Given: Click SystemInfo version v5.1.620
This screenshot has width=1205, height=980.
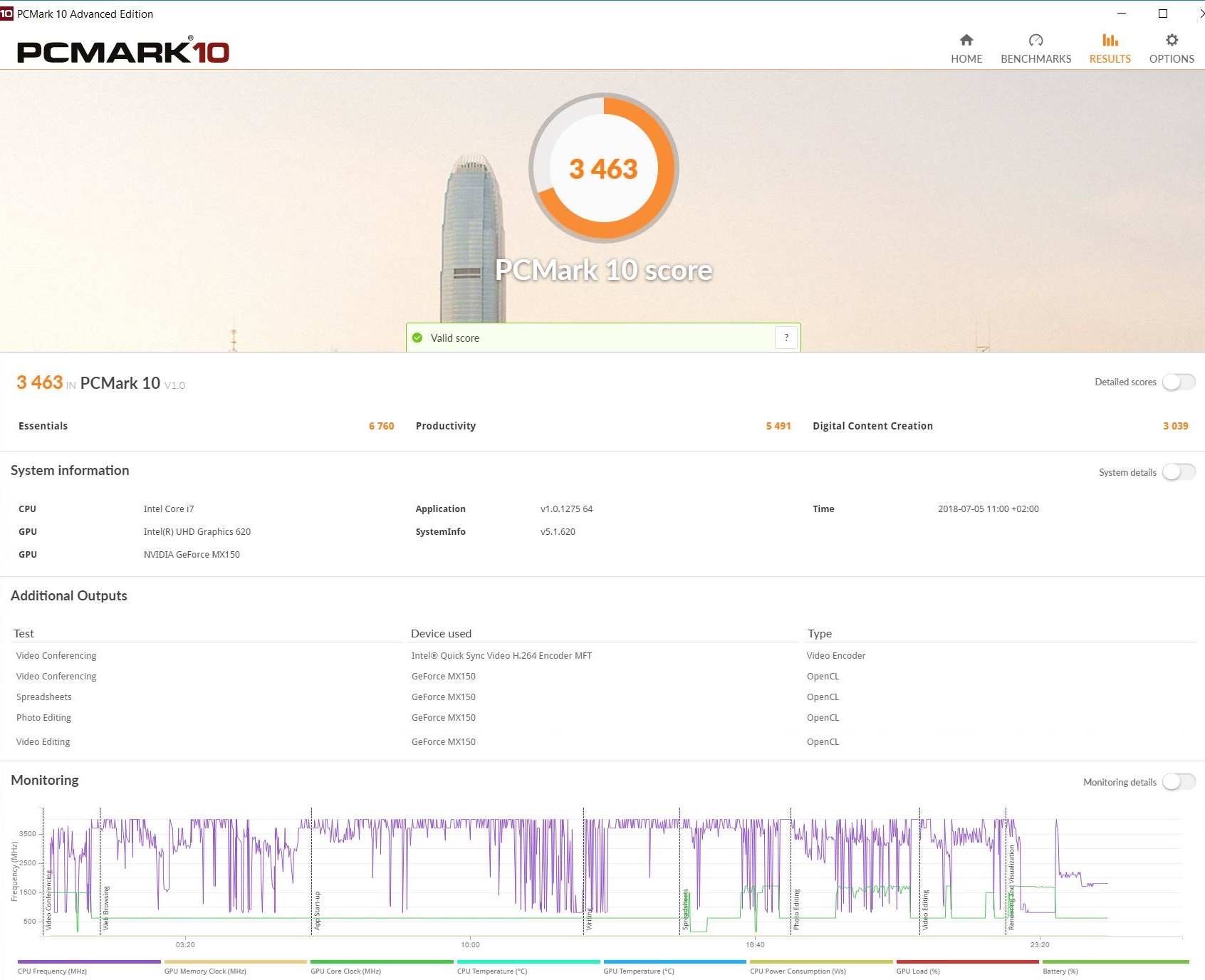Looking at the screenshot, I should pos(558,532).
